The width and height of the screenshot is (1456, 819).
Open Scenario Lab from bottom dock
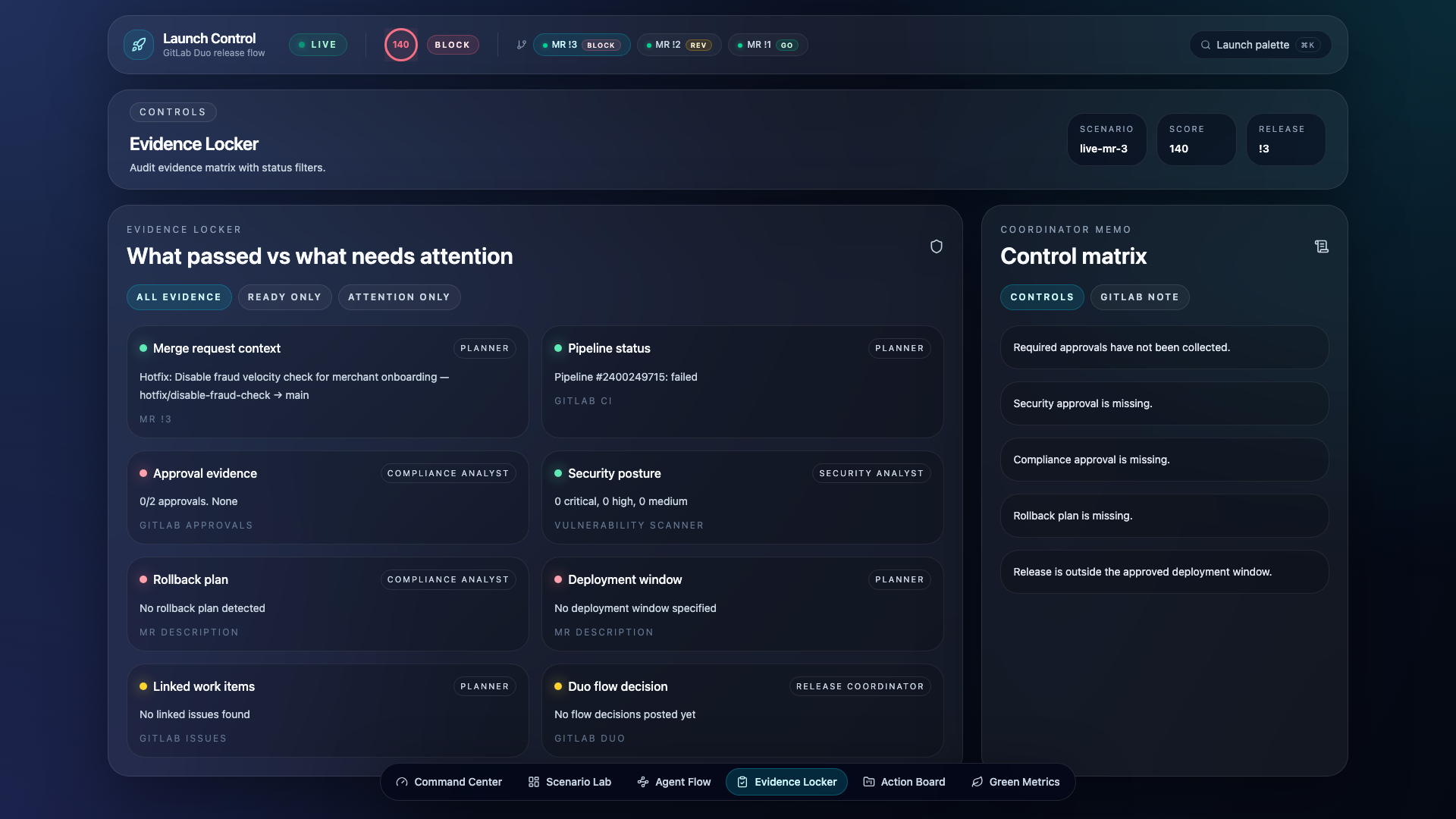pos(570,782)
